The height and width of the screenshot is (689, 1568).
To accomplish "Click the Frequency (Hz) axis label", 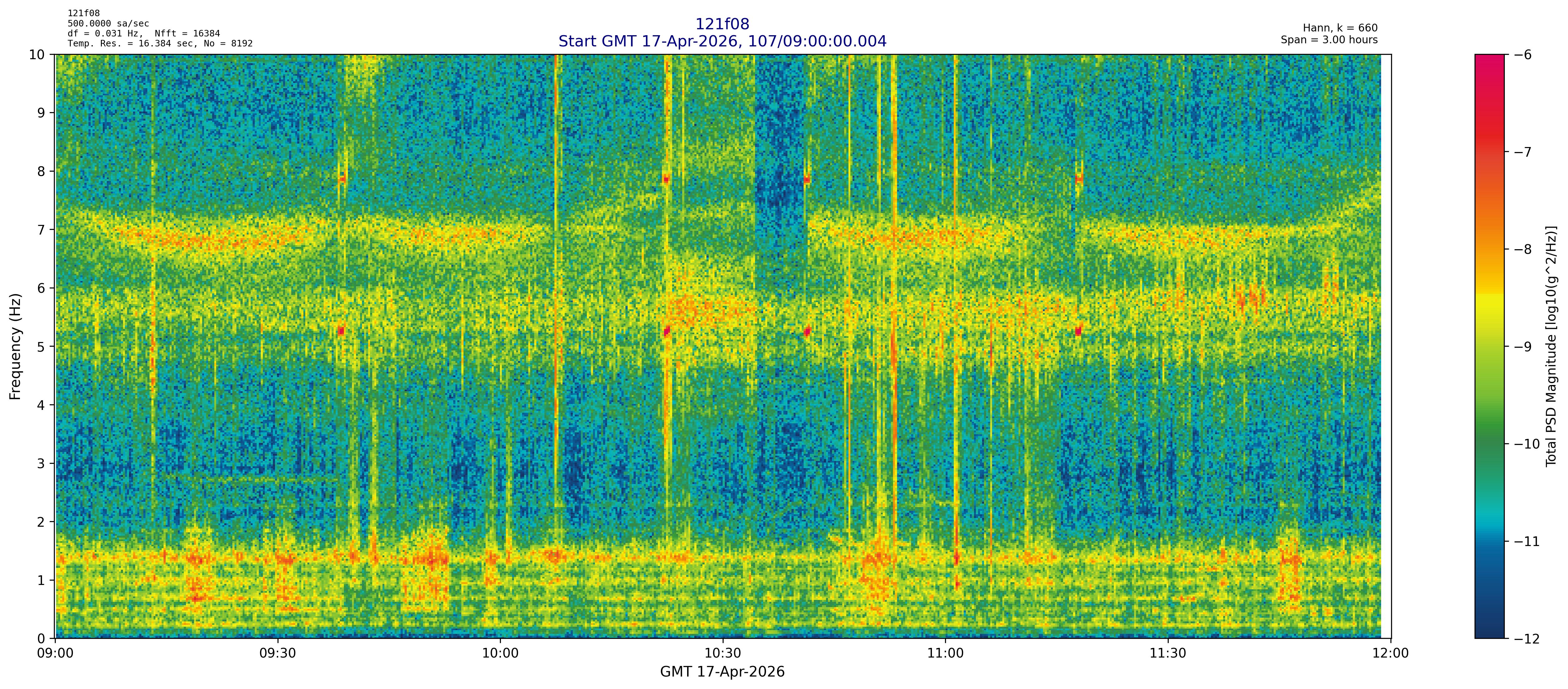I will pyautogui.click(x=15, y=346).
